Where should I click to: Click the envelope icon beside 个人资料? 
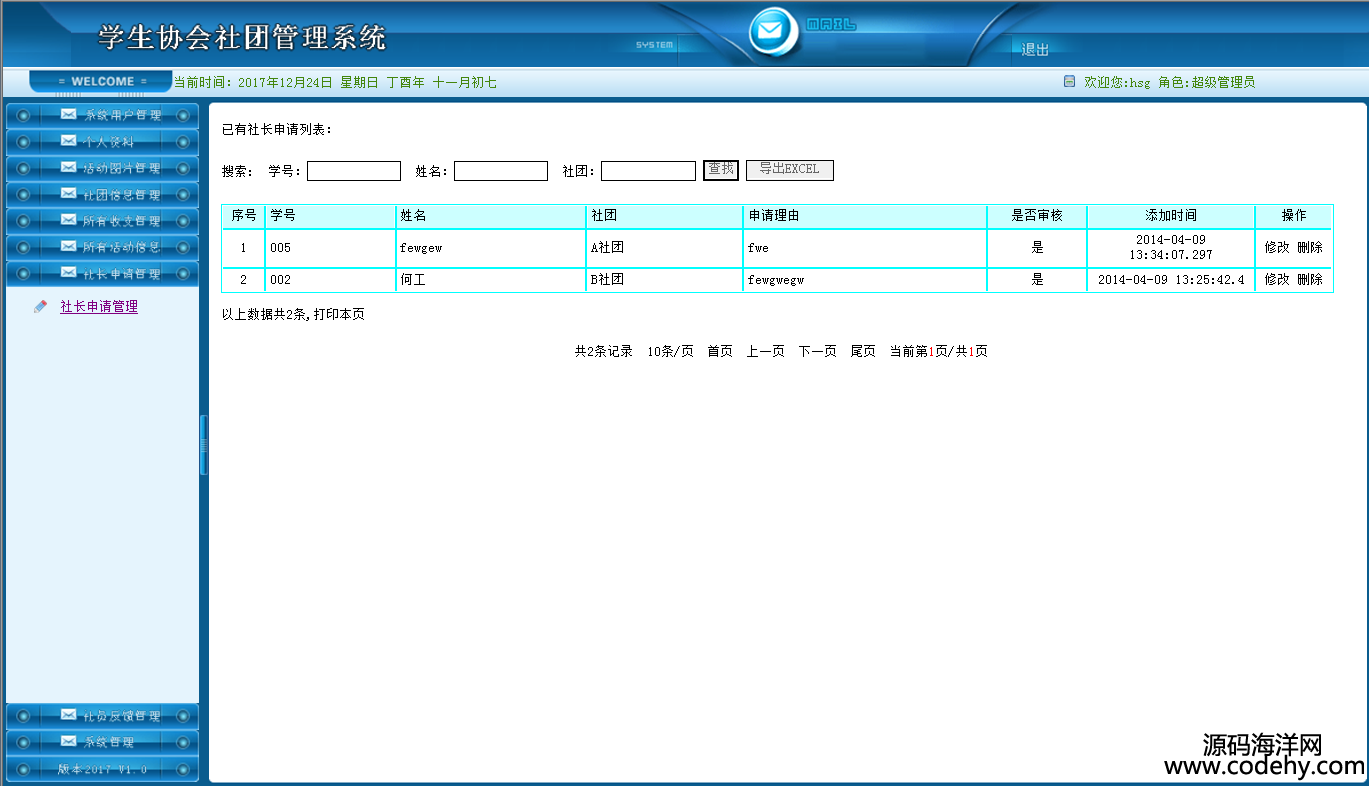point(68,141)
